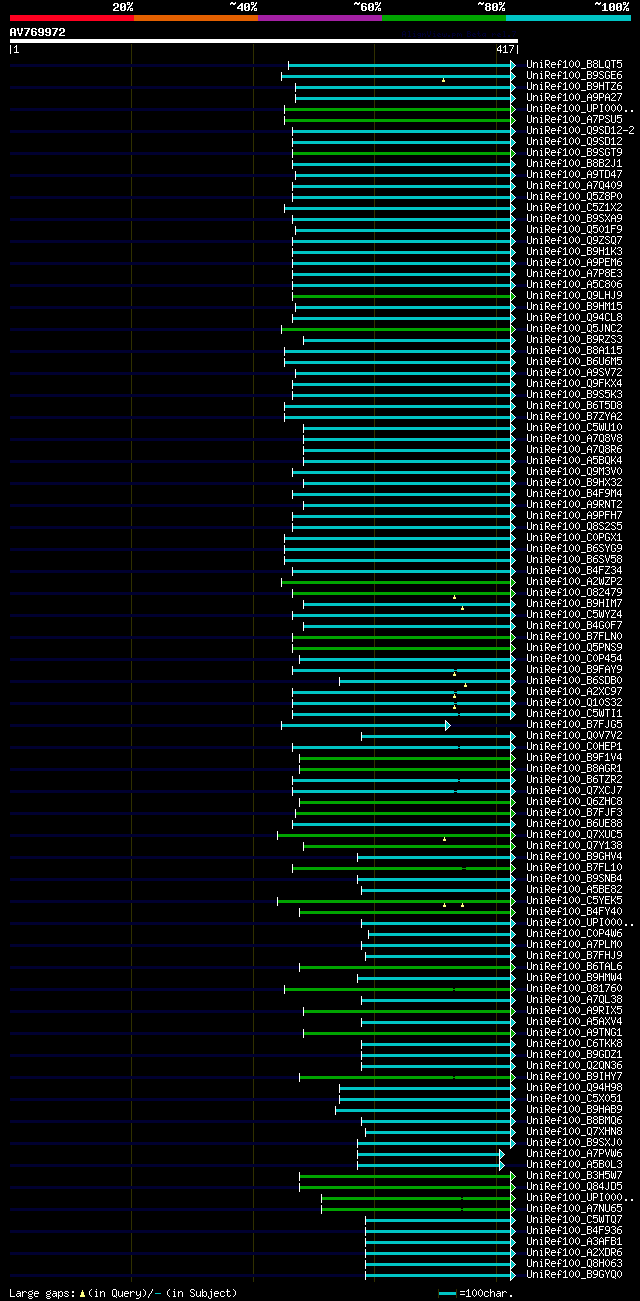Click label UniRef100_B7FLN0
The image size is (640, 1301).
click(x=574, y=636)
